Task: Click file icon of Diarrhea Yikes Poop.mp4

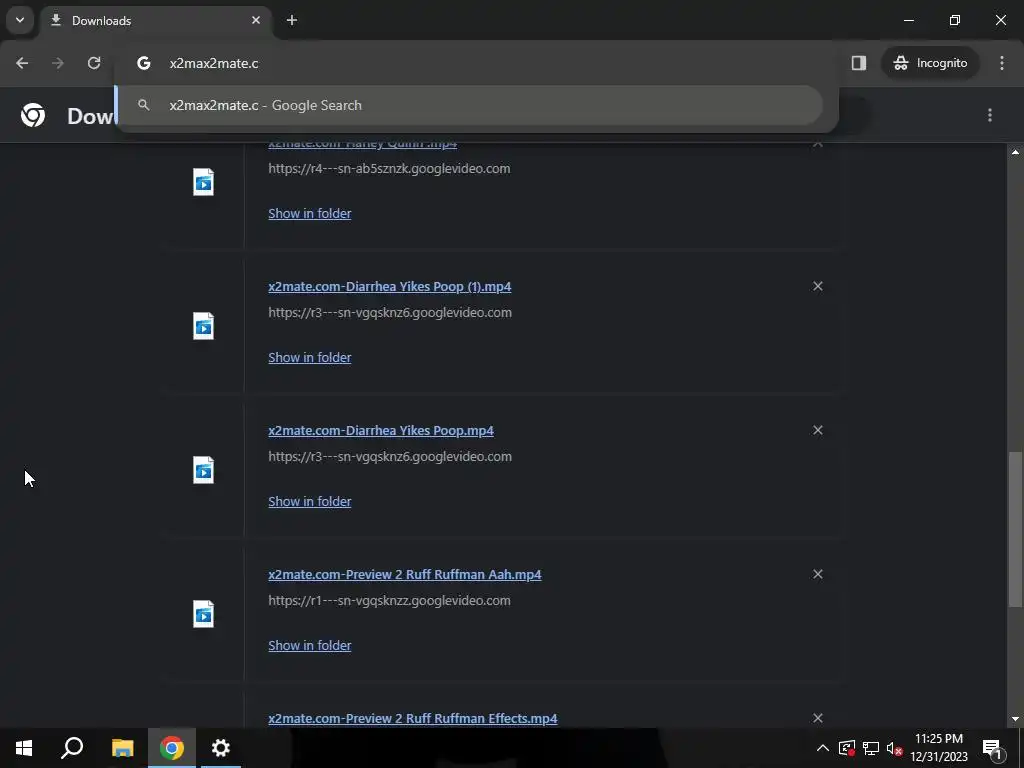Action: 204,470
